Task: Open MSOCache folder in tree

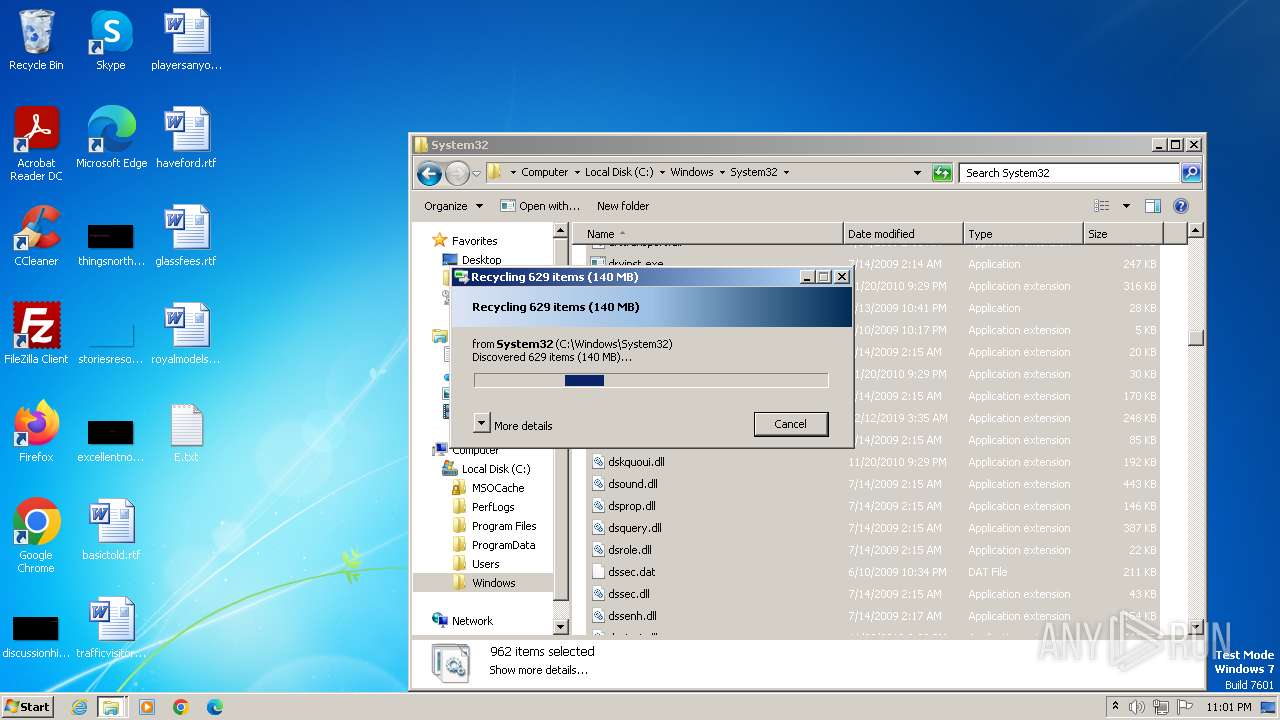Action: 497,488
